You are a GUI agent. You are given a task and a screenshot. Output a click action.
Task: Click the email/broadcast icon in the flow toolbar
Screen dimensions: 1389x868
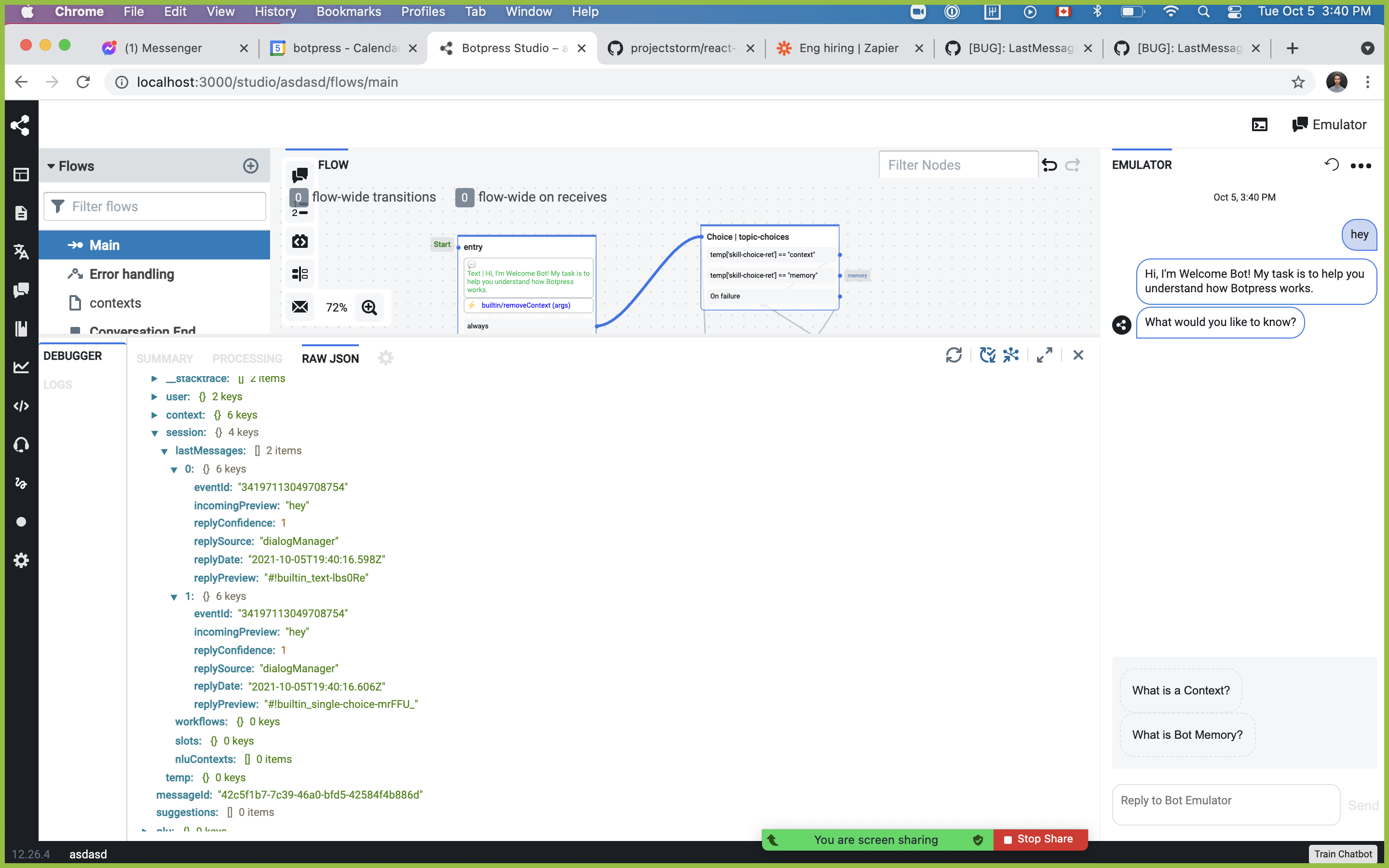click(300, 308)
